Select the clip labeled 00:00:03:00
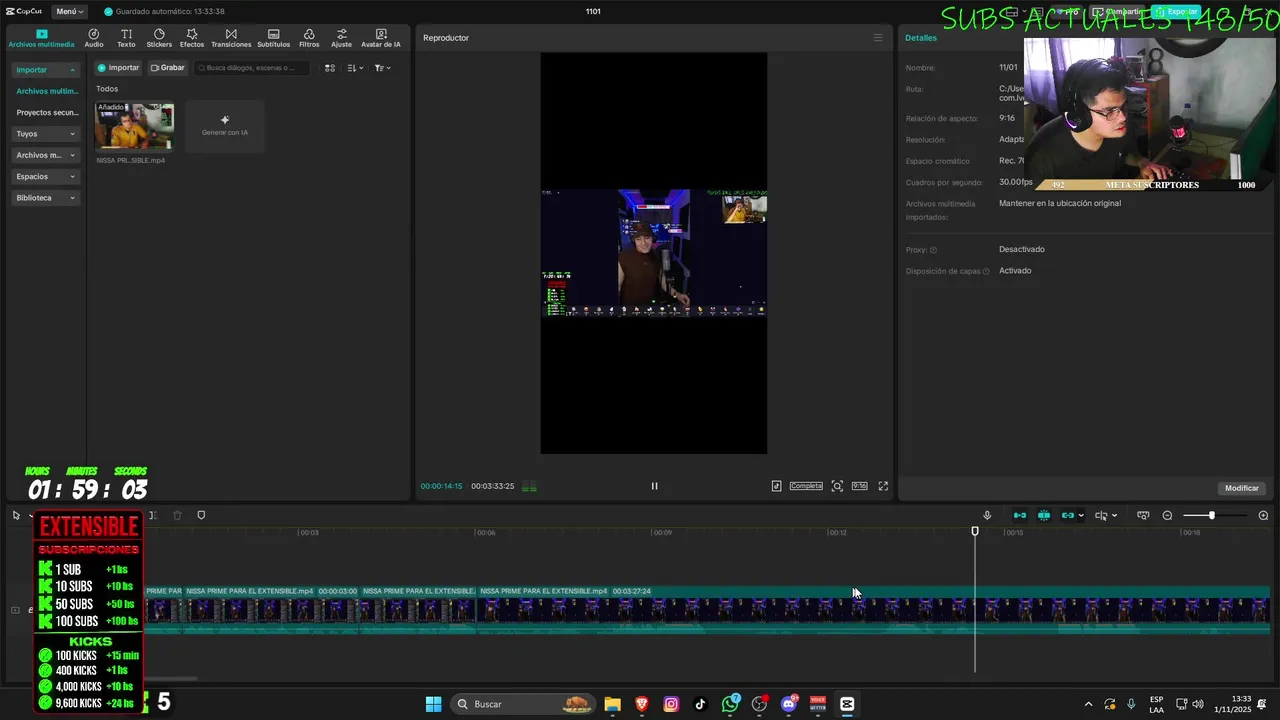Viewport: 1280px width, 720px height. click(x=270, y=609)
